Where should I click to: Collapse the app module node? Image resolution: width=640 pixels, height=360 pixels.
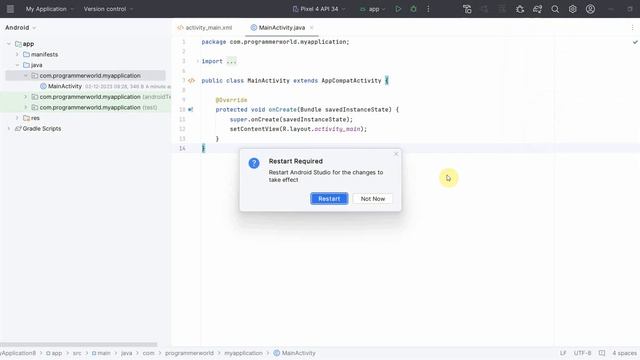coord(9,44)
